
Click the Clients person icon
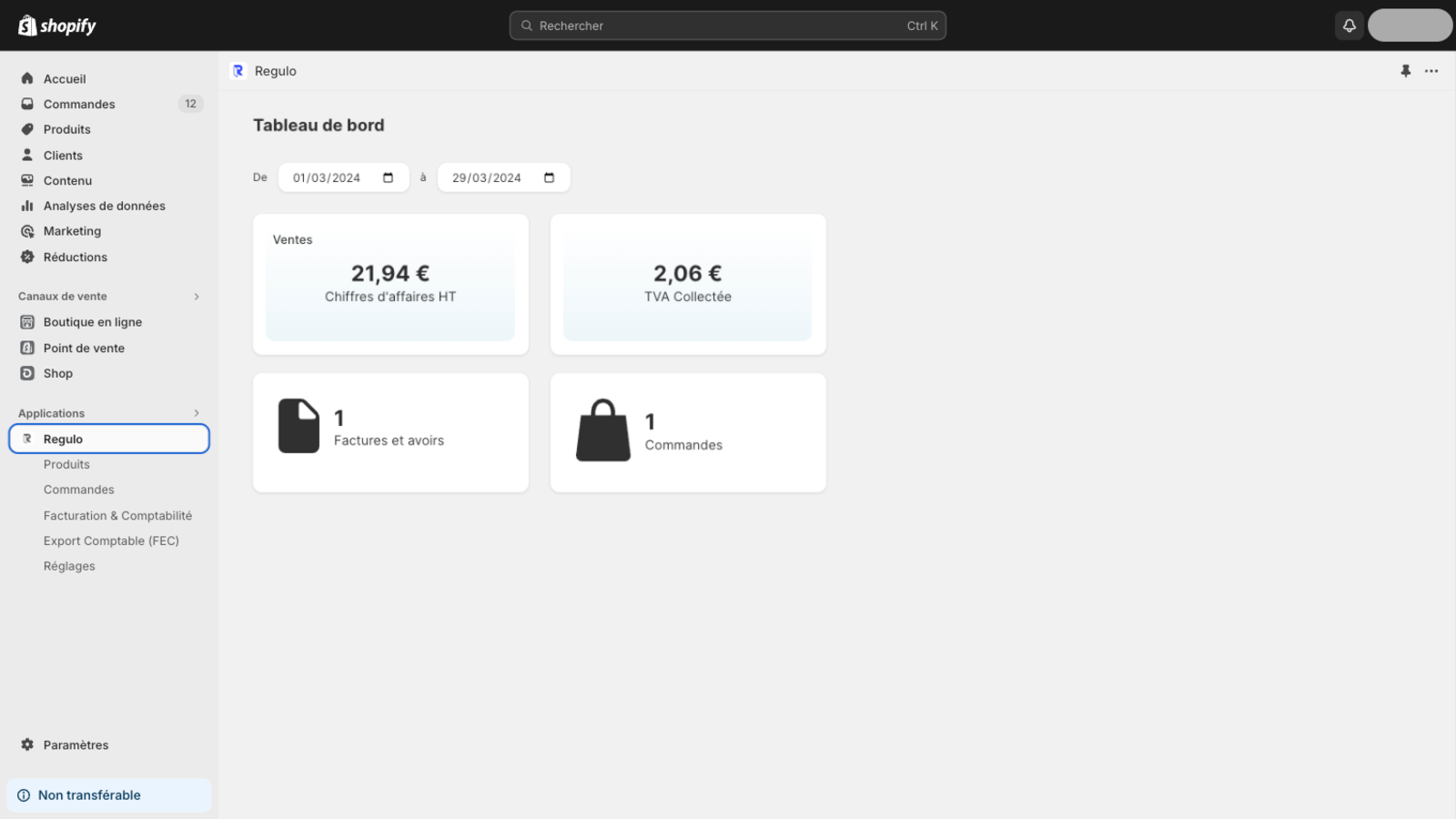[x=27, y=155]
